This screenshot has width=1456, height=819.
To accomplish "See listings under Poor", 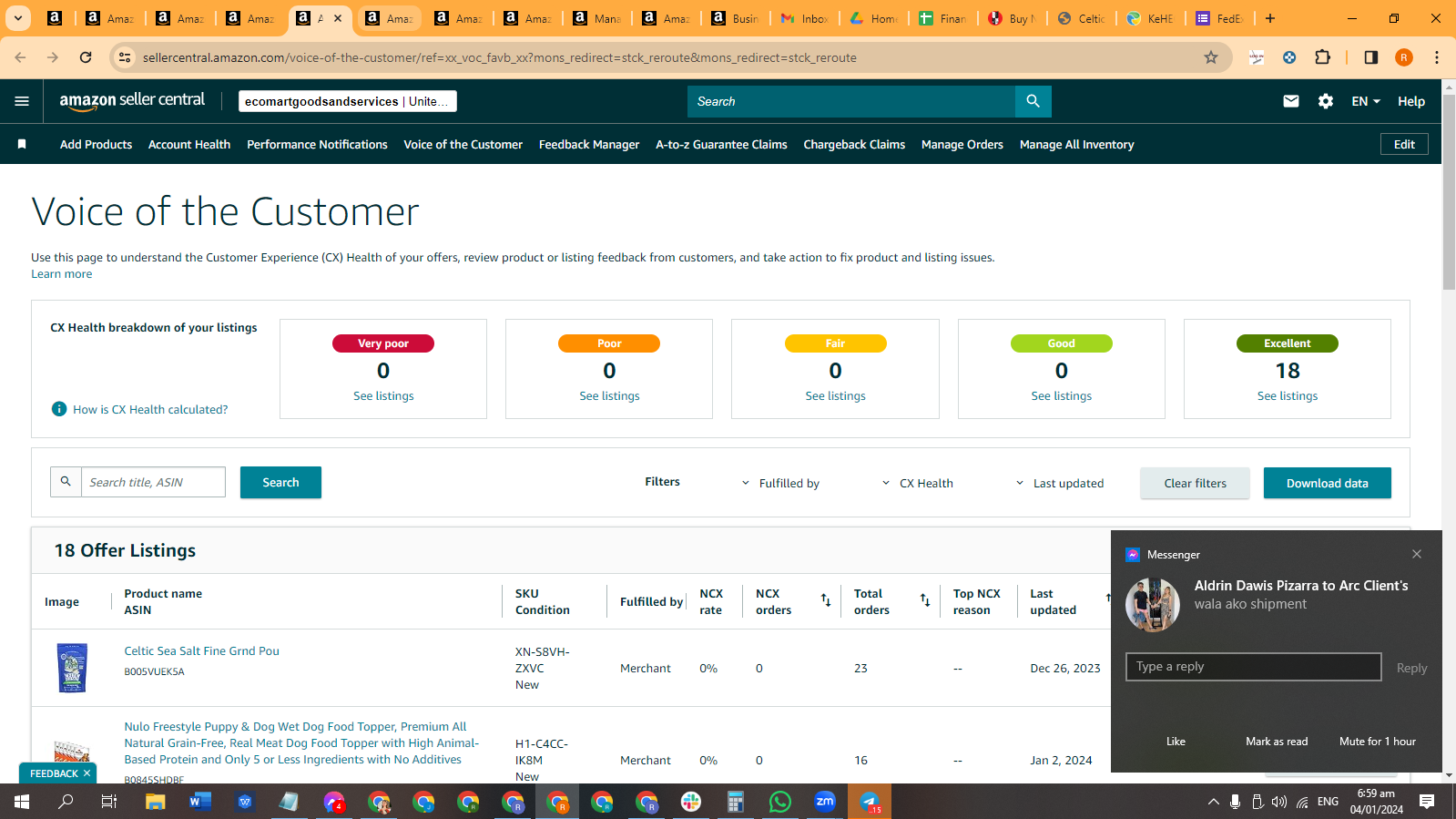I will click(x=609, y=395).
